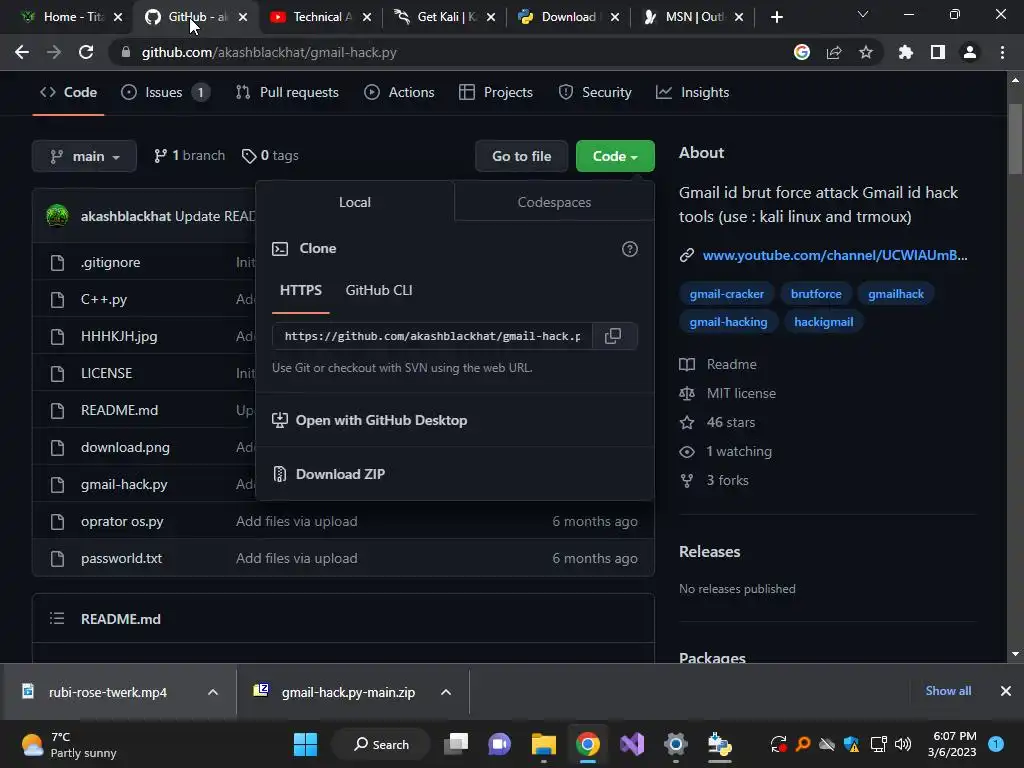Open the notification badge in the taskbar

tap(996, 744)
